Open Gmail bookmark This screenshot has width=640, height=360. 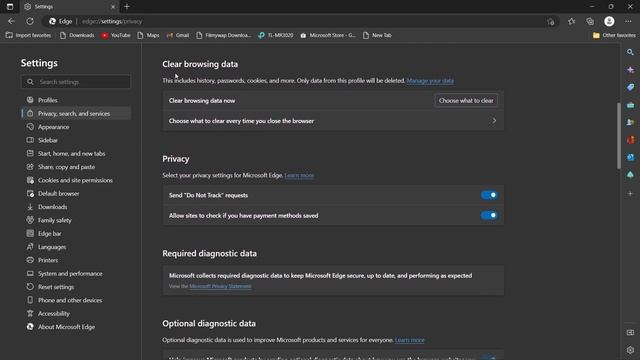[178, 36]
